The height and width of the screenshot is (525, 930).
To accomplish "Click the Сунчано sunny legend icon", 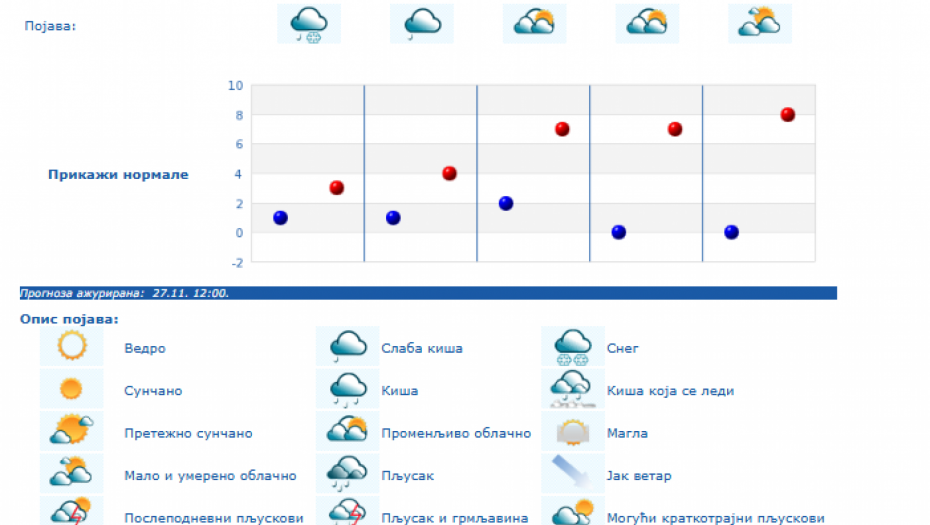I will [x=72, y=389].
